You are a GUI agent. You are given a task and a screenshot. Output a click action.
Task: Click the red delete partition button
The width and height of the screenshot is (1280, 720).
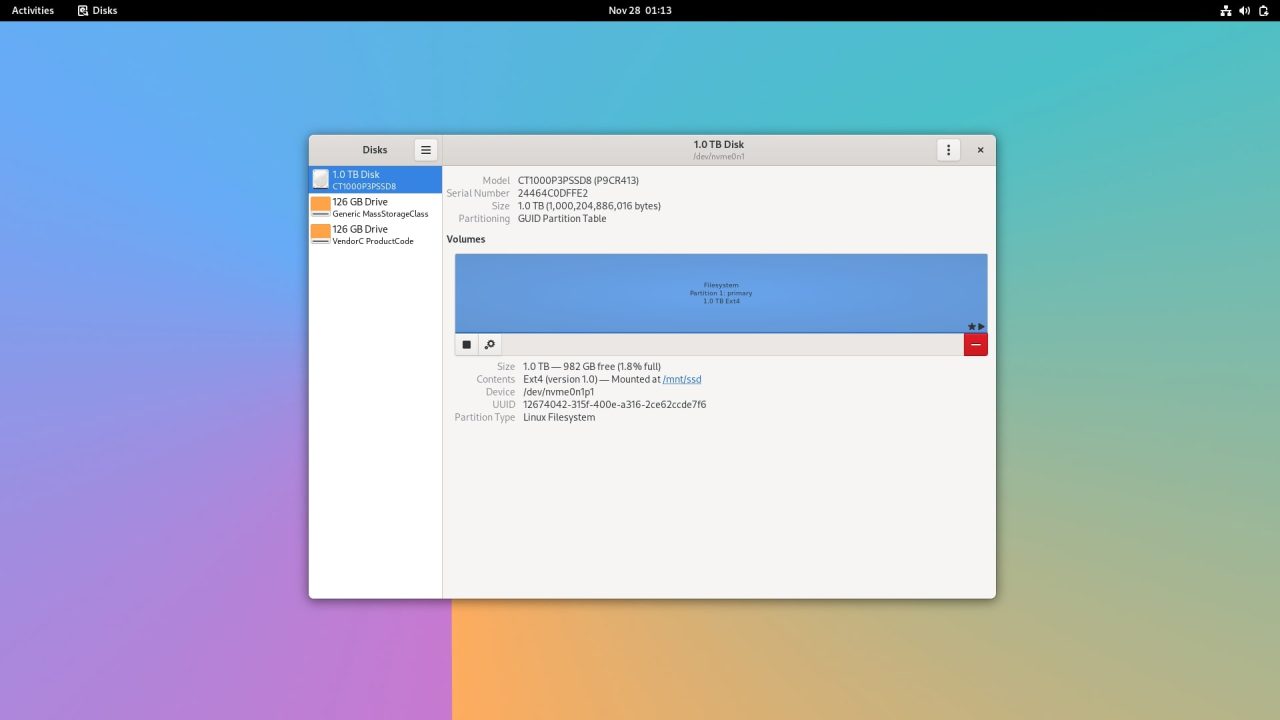coord(975,344)
